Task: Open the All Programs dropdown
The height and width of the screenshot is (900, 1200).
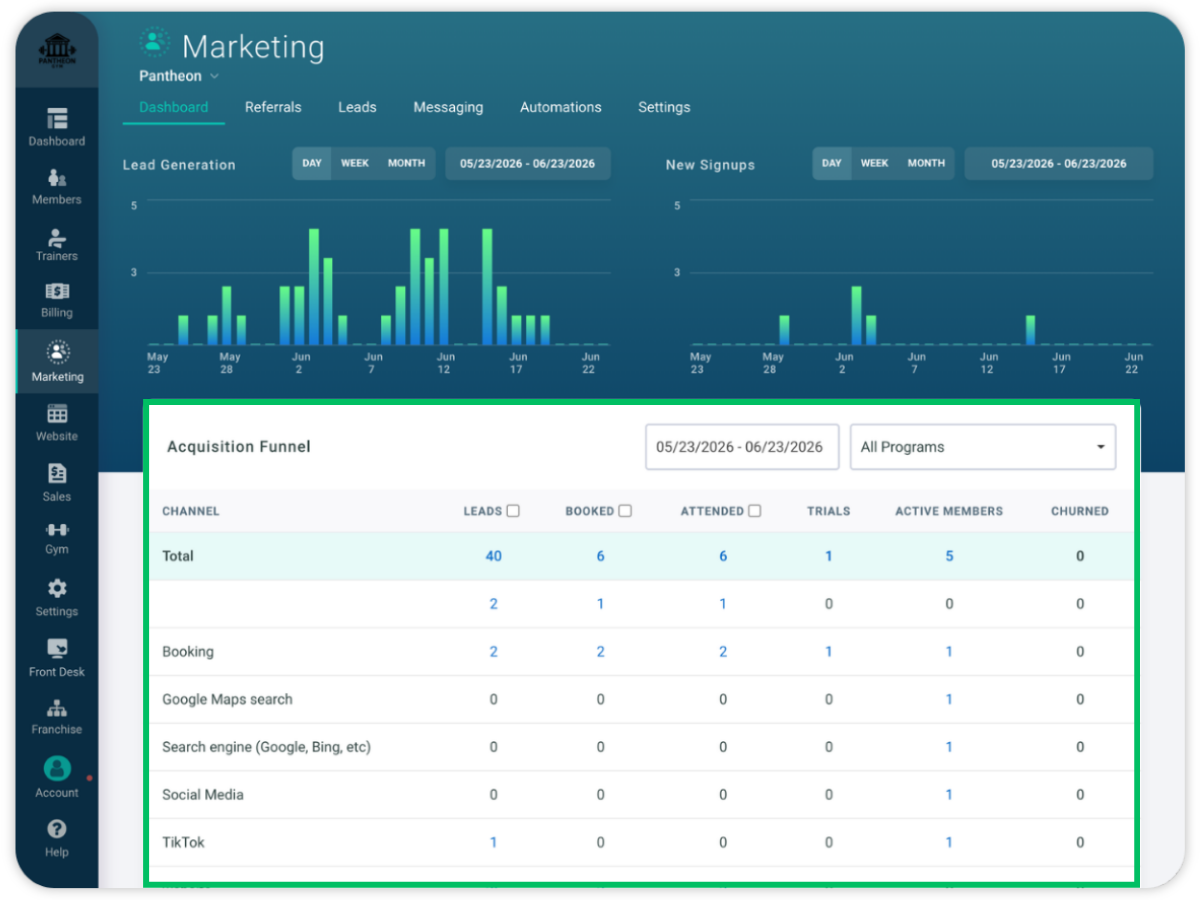Action: [983, 447]
